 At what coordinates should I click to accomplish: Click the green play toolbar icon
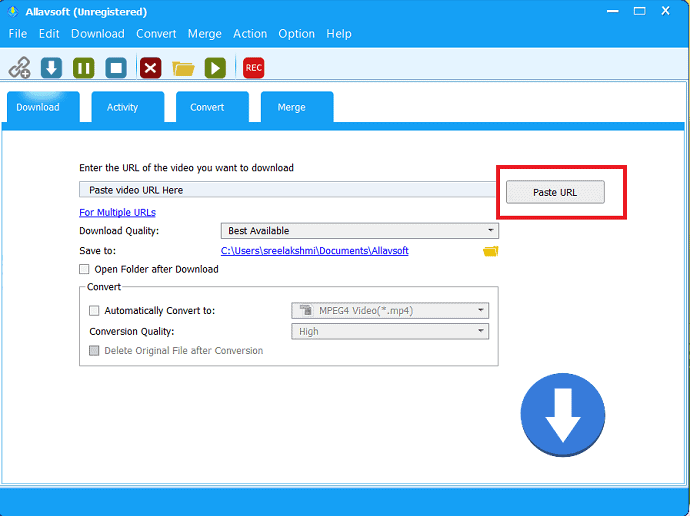[x=215, y=68]
